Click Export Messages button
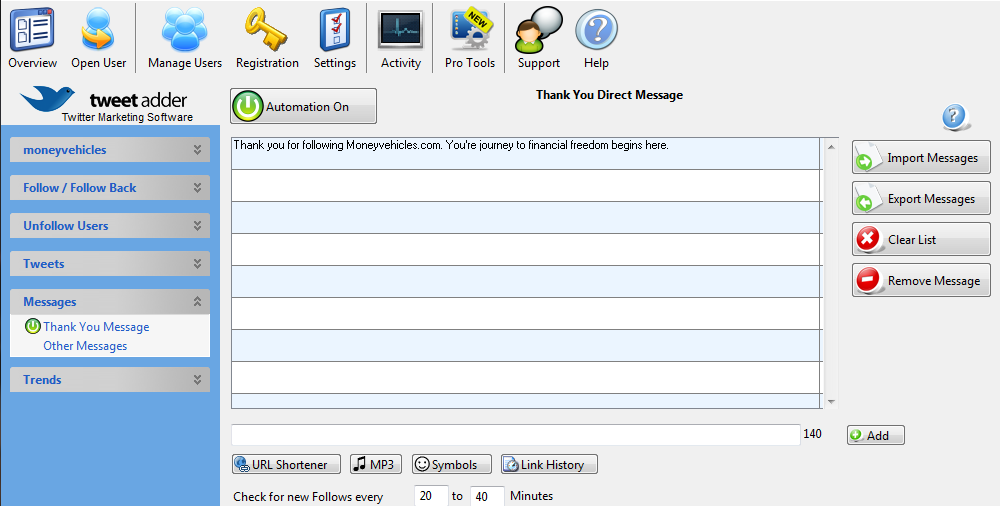 pos(921,198)
